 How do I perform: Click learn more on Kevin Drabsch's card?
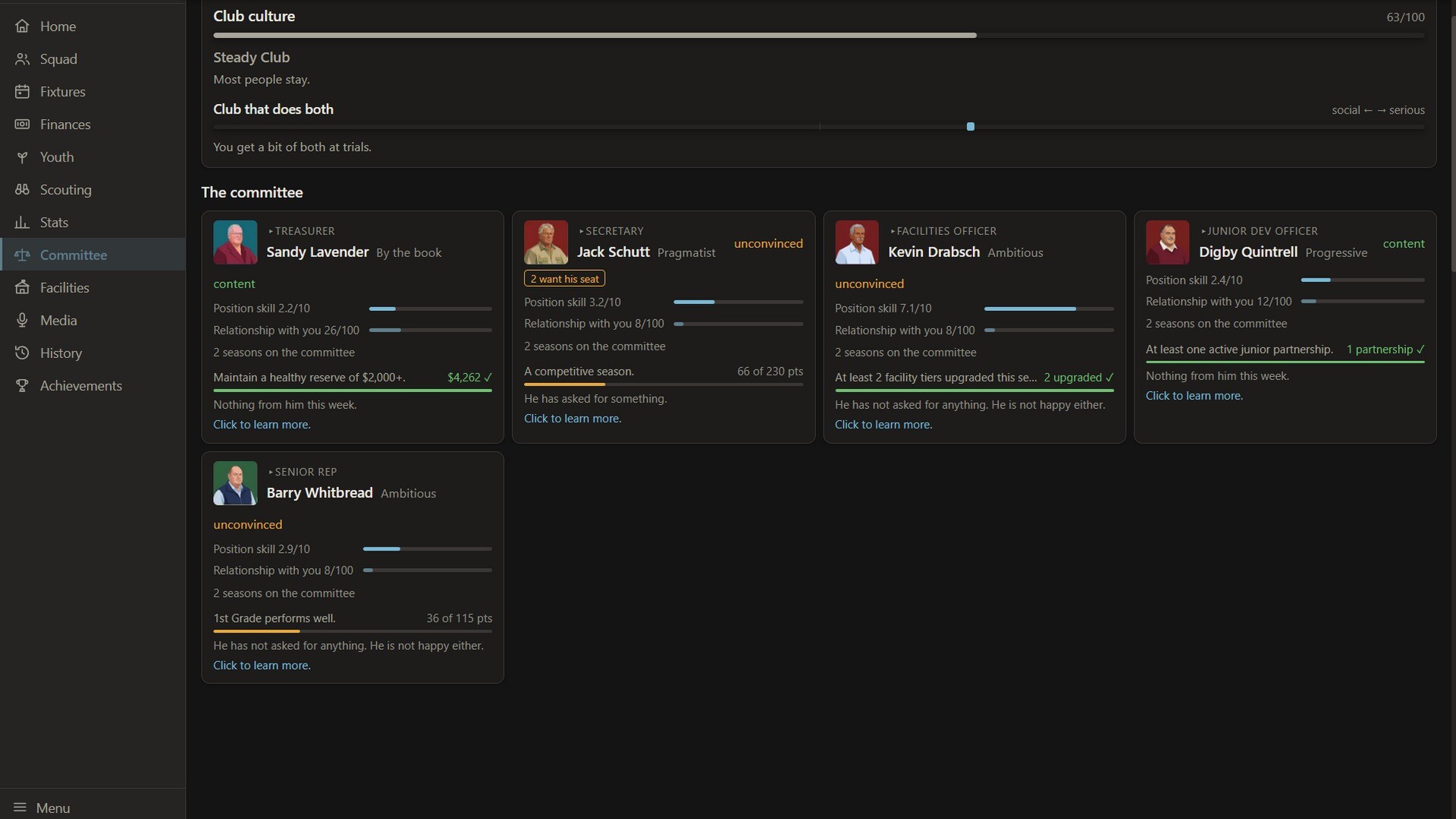pyautogui.click(x=883, y=425)
